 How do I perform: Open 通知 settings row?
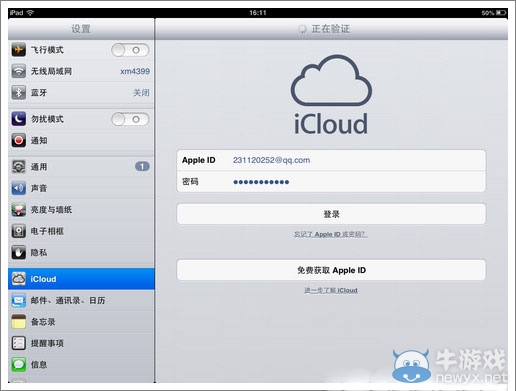click(81, 140)
